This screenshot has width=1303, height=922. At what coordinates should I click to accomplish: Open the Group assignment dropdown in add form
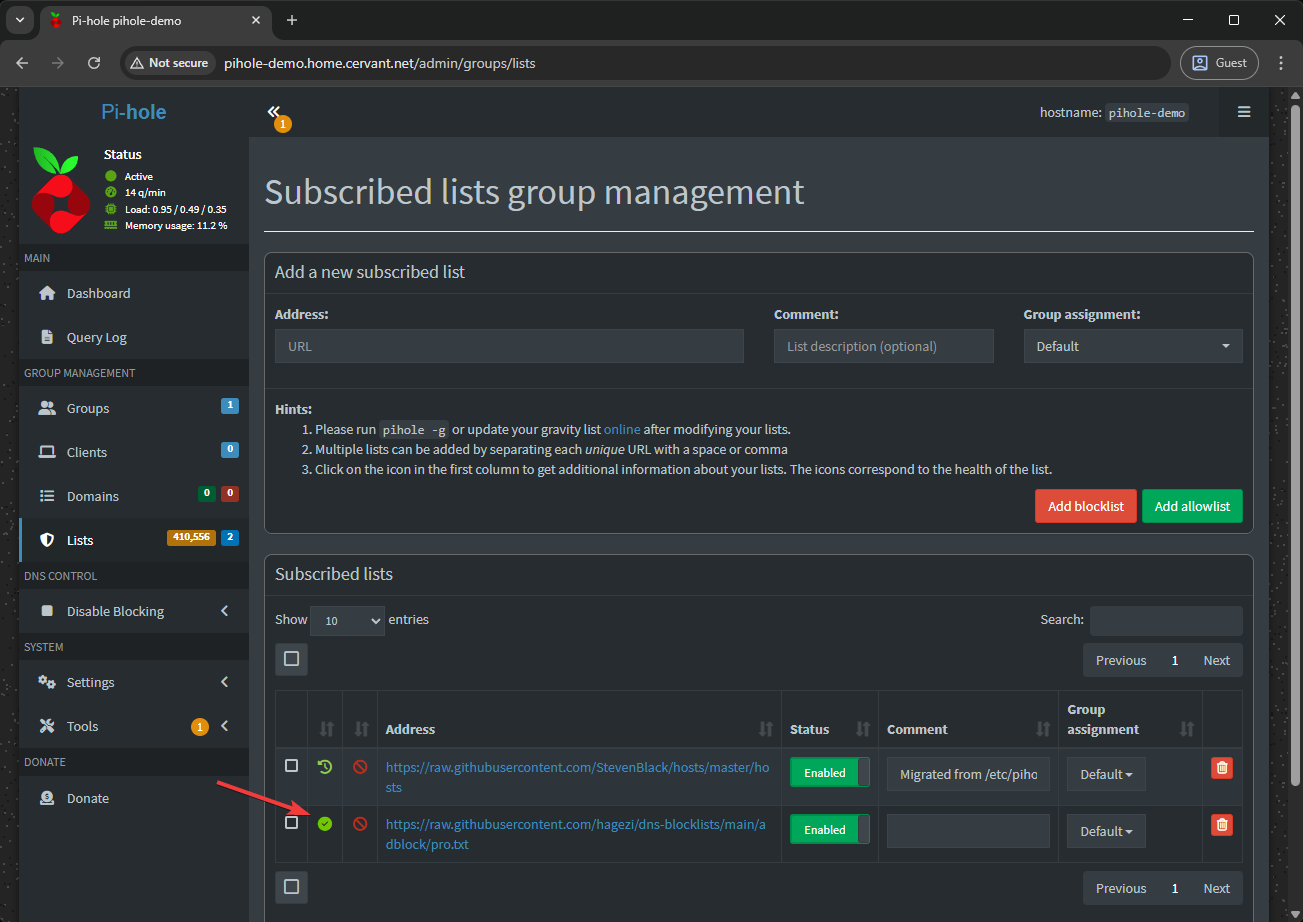[x=1132, y=346]
